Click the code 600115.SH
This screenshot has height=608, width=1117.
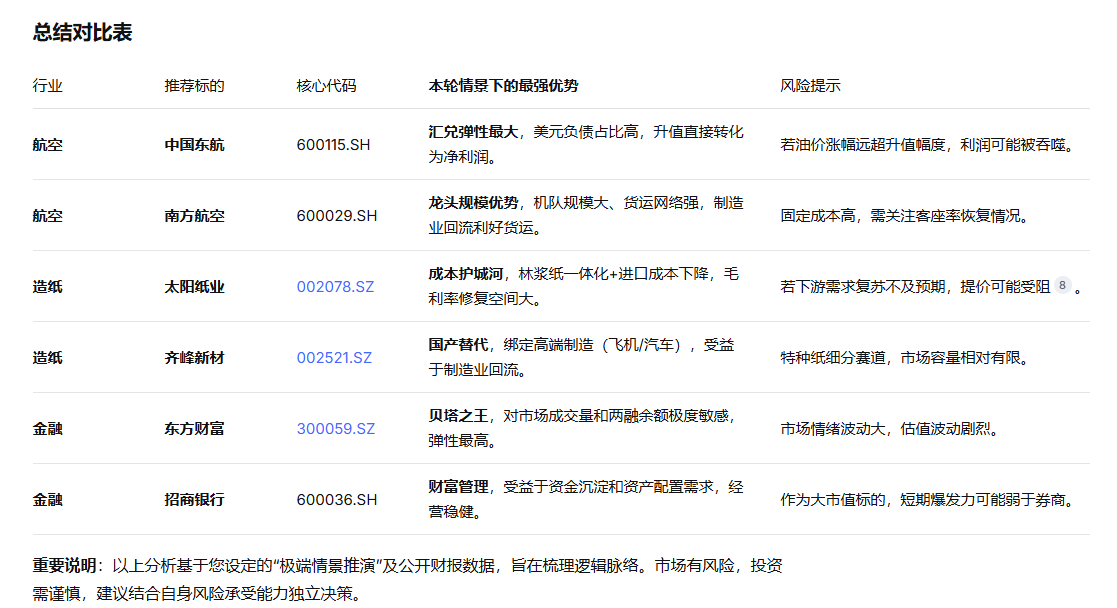click(x=333, y=145)
